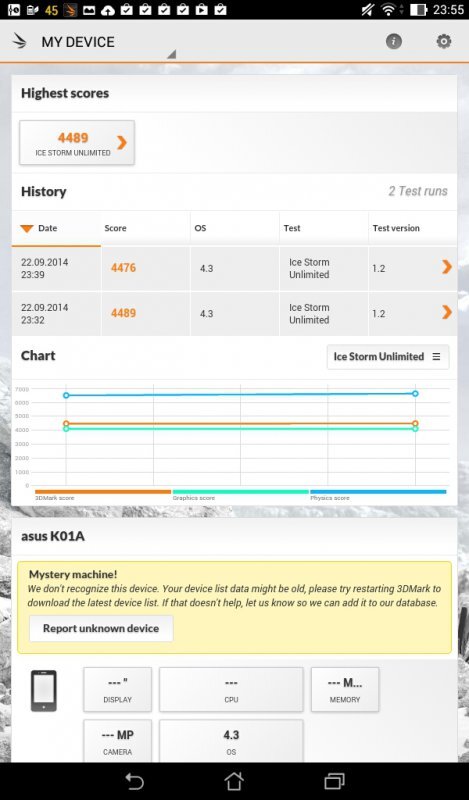Screen dimensions: 469x800
Task: Sort history by Score column
Action: [x=145, y=228]
